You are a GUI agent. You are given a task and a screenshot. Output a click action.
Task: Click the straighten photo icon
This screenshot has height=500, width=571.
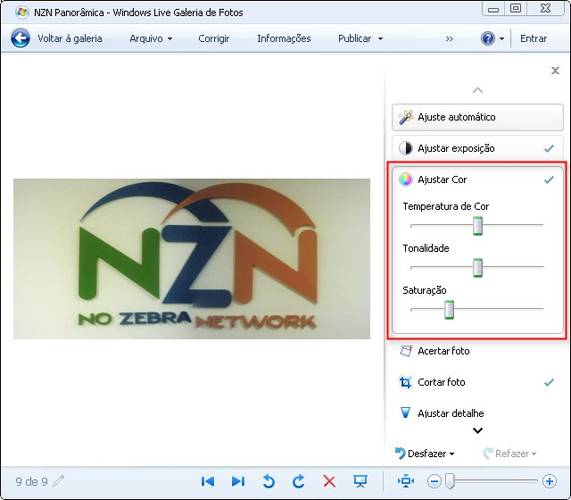tap(406, 351)
